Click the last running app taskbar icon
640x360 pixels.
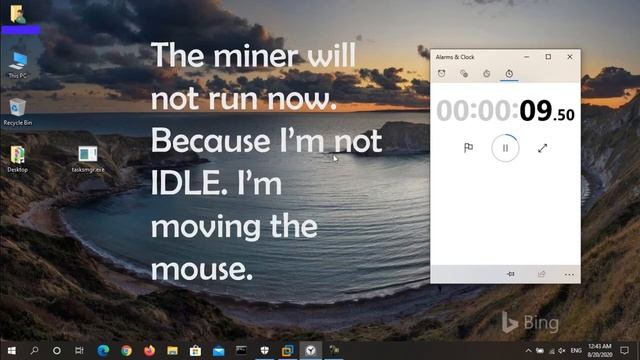point(334,351)
